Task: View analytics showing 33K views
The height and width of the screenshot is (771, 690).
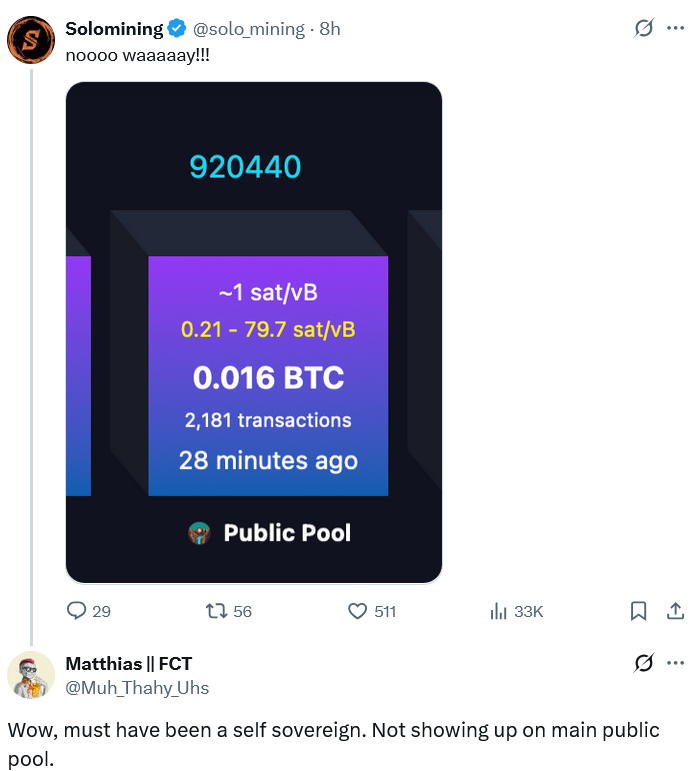Action: tap(499, 611)
